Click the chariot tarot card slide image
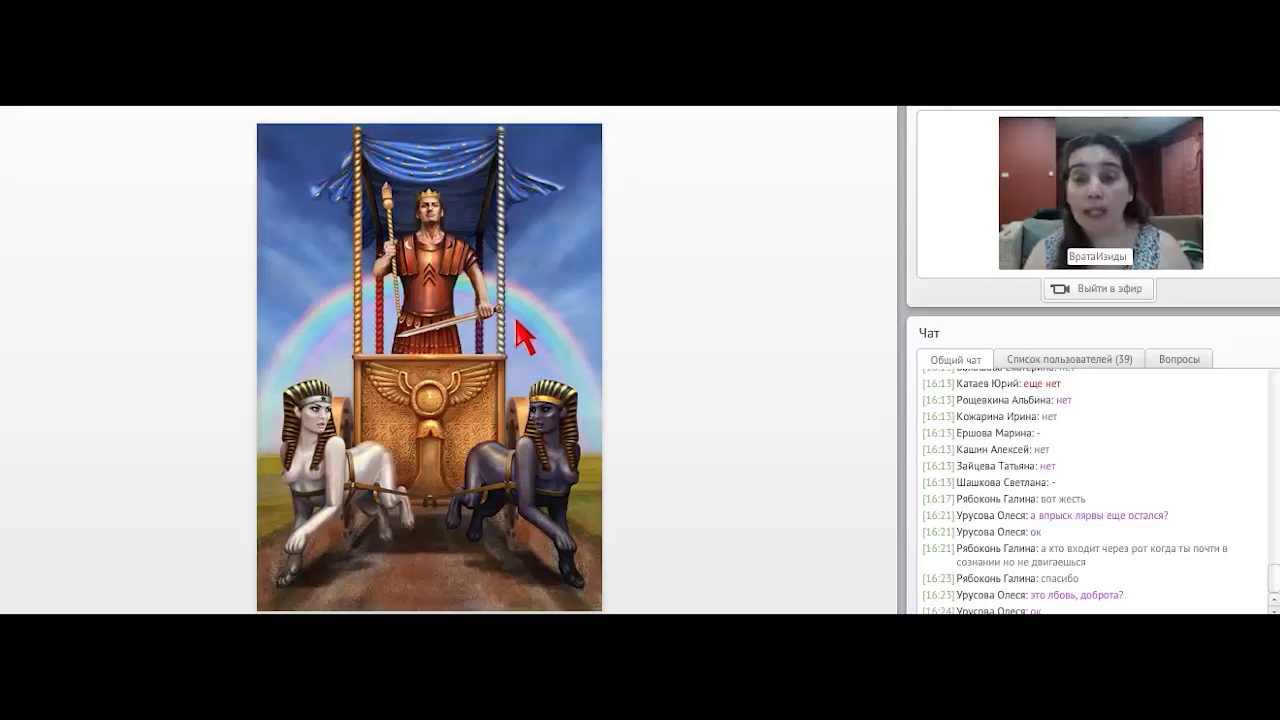The width and height of the screenshot is (1280, 720). click(429, 367)
